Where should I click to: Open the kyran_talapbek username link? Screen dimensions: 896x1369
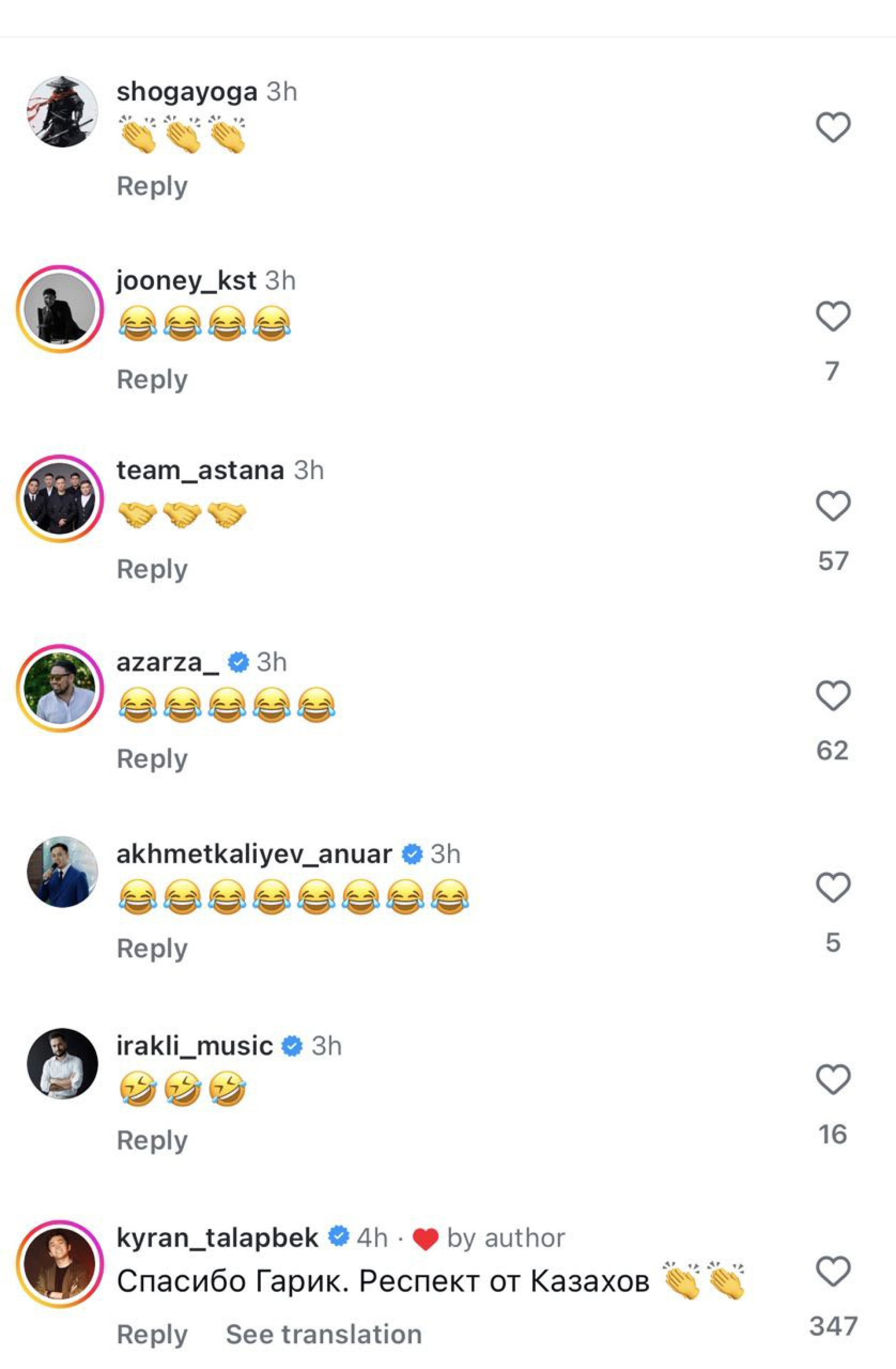click(217, 1238)
